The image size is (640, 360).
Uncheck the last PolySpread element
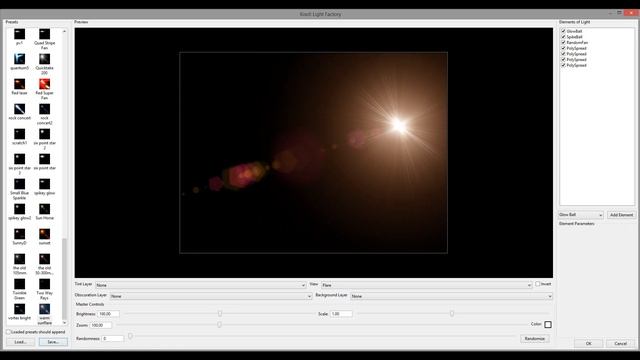563,65
